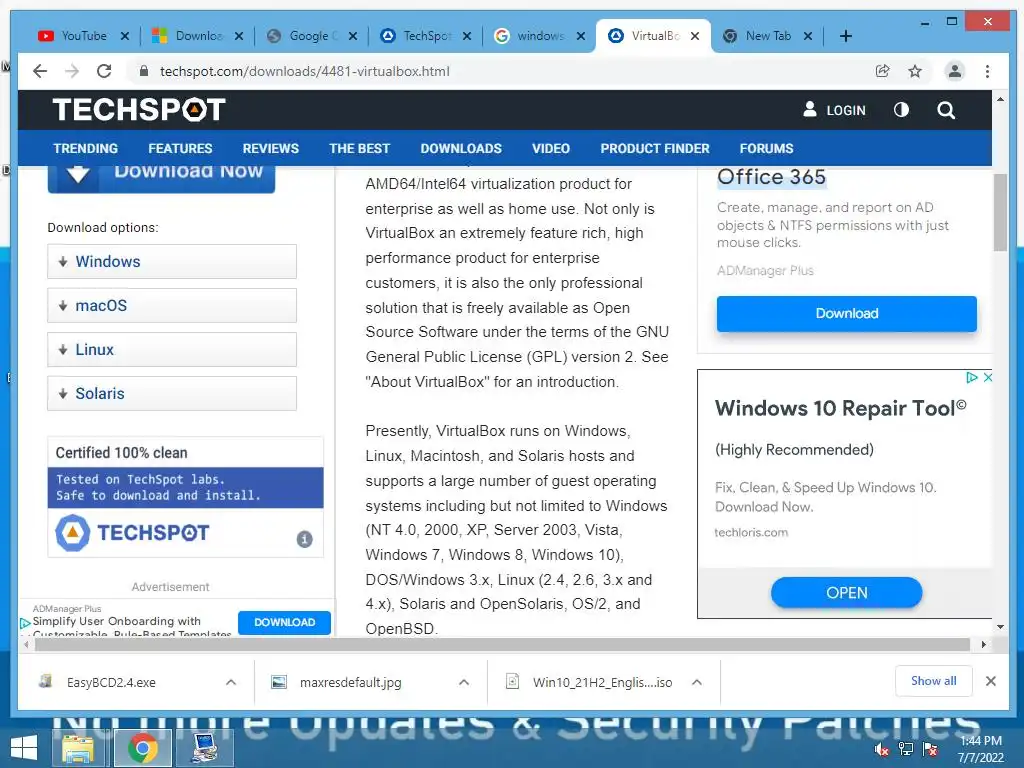
Task: Choose the Windows download option
Action: [x=172, y=261]
